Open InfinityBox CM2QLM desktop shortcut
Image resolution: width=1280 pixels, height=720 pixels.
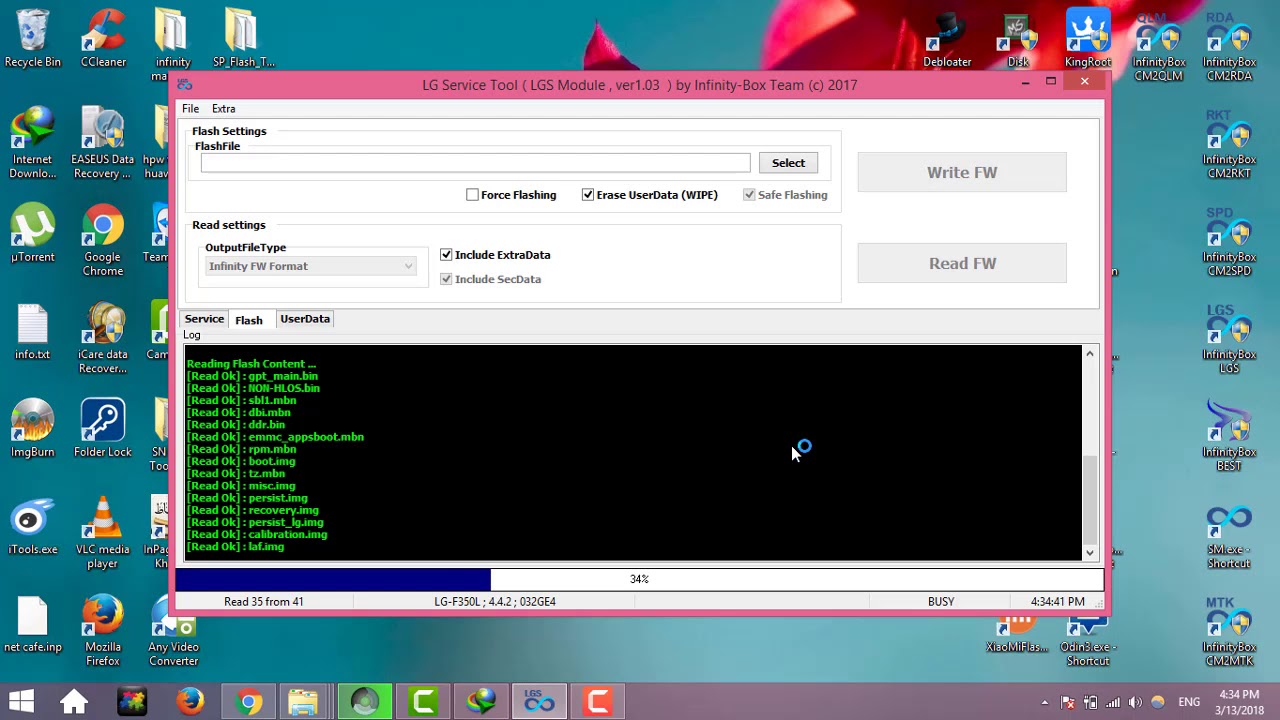coord(1159,46)
